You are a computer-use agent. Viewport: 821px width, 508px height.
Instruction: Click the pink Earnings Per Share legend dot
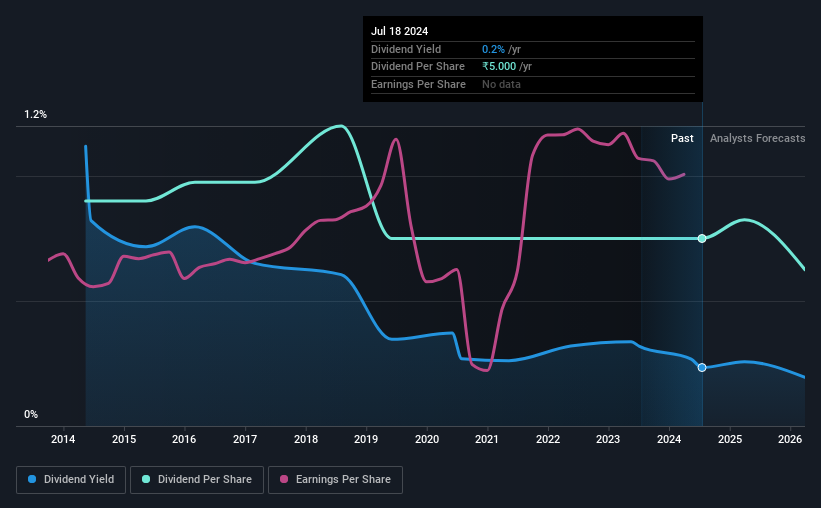[284, 479]
